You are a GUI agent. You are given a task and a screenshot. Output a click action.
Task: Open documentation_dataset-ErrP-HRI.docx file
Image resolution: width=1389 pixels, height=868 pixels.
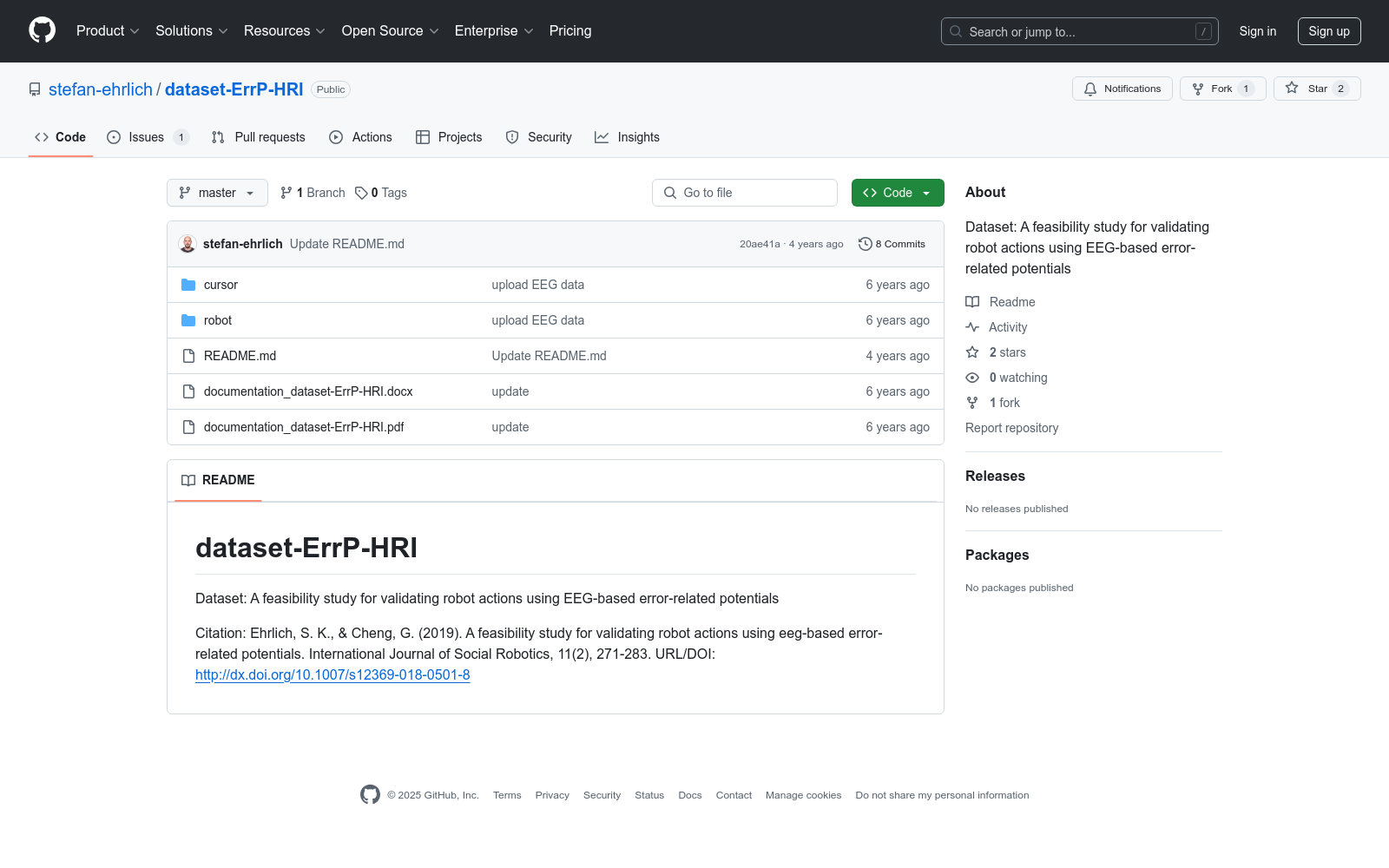[x=308, y=391]
